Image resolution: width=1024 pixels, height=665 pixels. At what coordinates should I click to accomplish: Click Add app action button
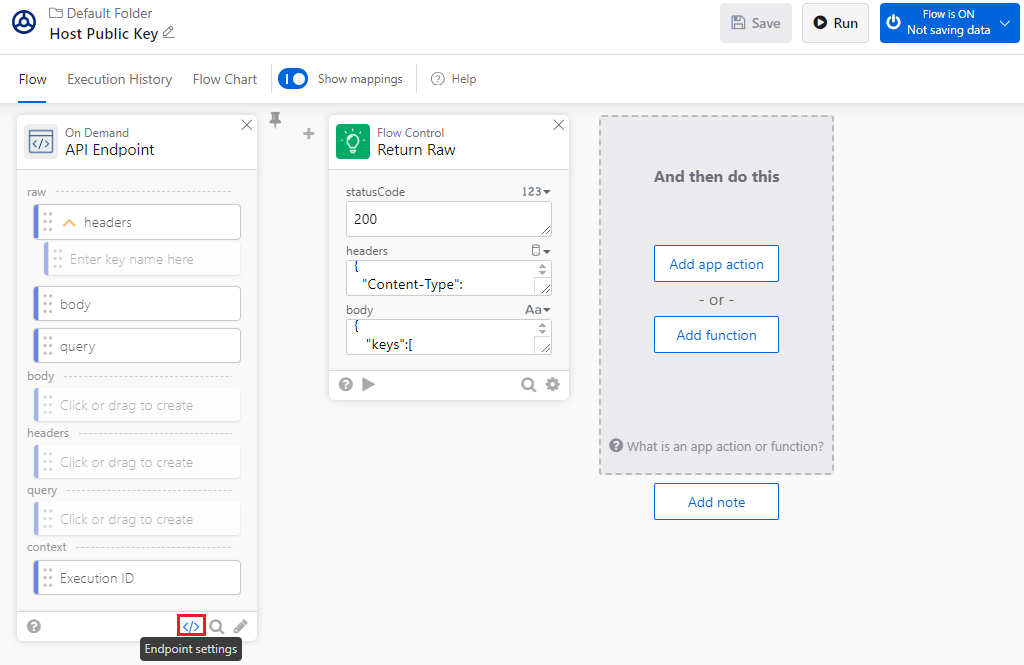coord(716,264)
